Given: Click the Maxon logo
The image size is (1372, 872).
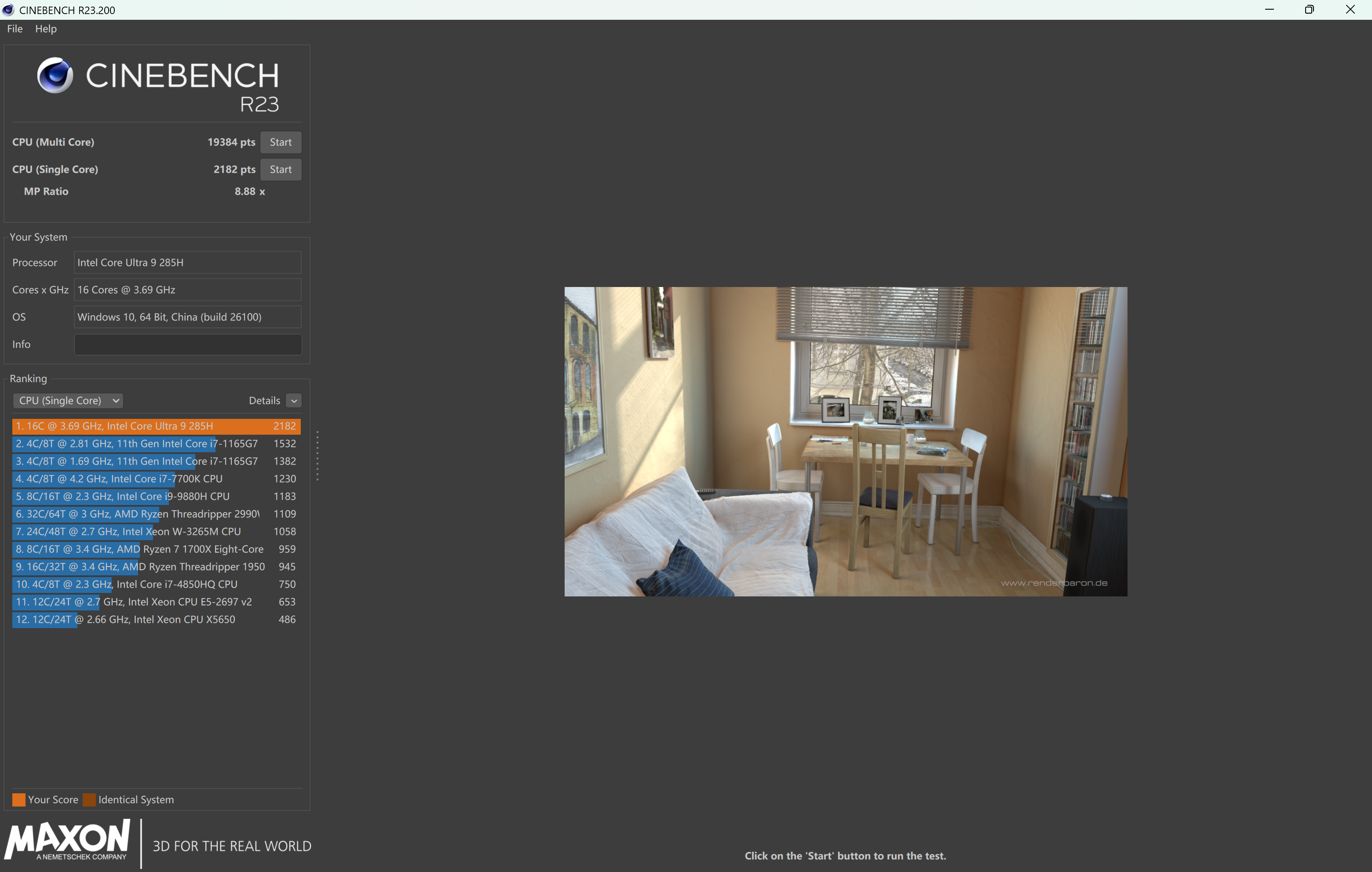Looking at the screenshot, I should [68, 840].
